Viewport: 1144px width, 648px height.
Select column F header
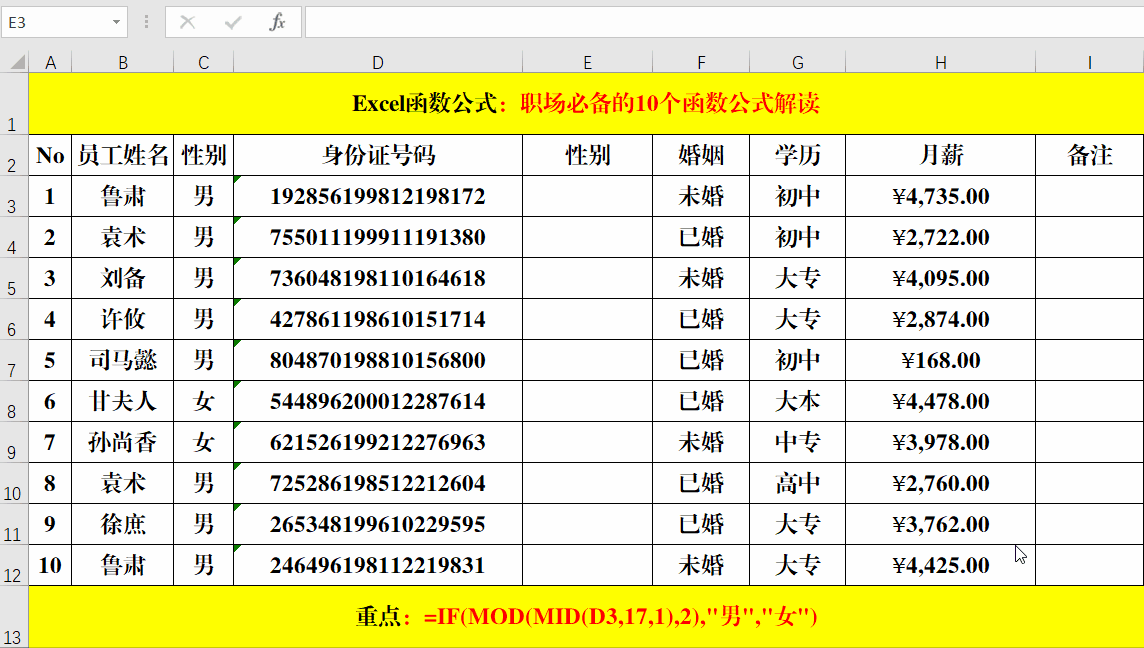(x=701, y=63)
